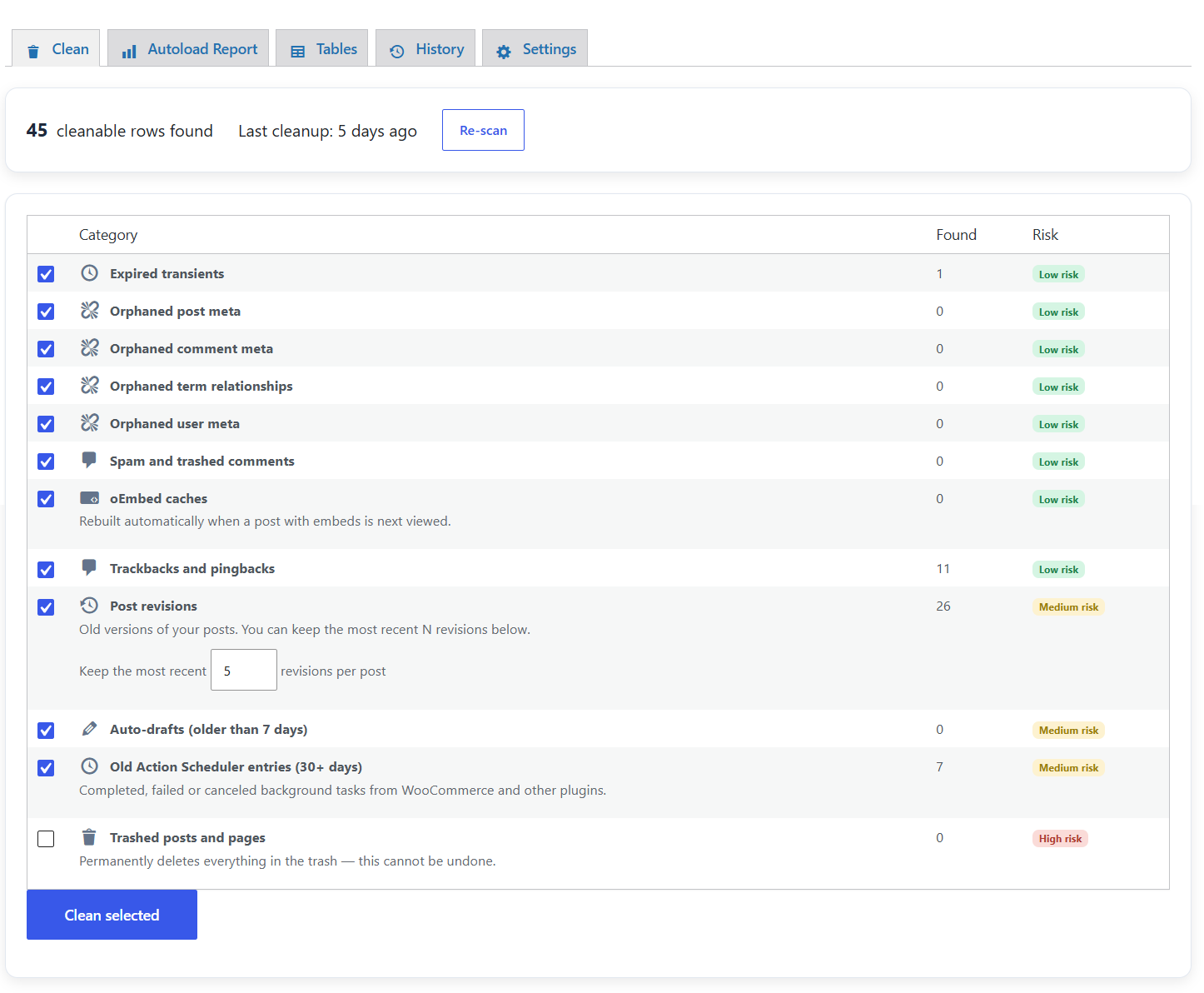1204x993 pixels.
Task: Click speech bubble icon beside Trackbacks and pingbacks
Action: (x=89, y=567)
